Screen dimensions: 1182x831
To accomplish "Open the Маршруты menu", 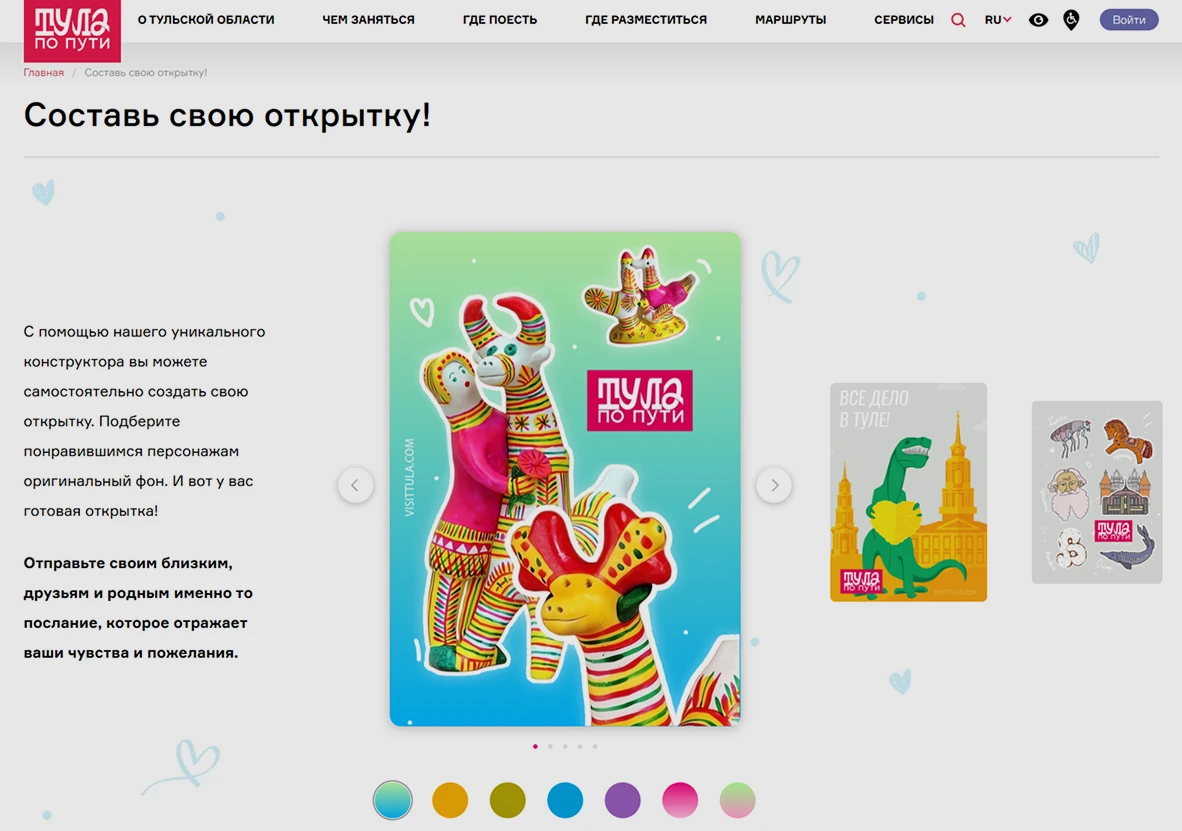I will click(791, 20).
